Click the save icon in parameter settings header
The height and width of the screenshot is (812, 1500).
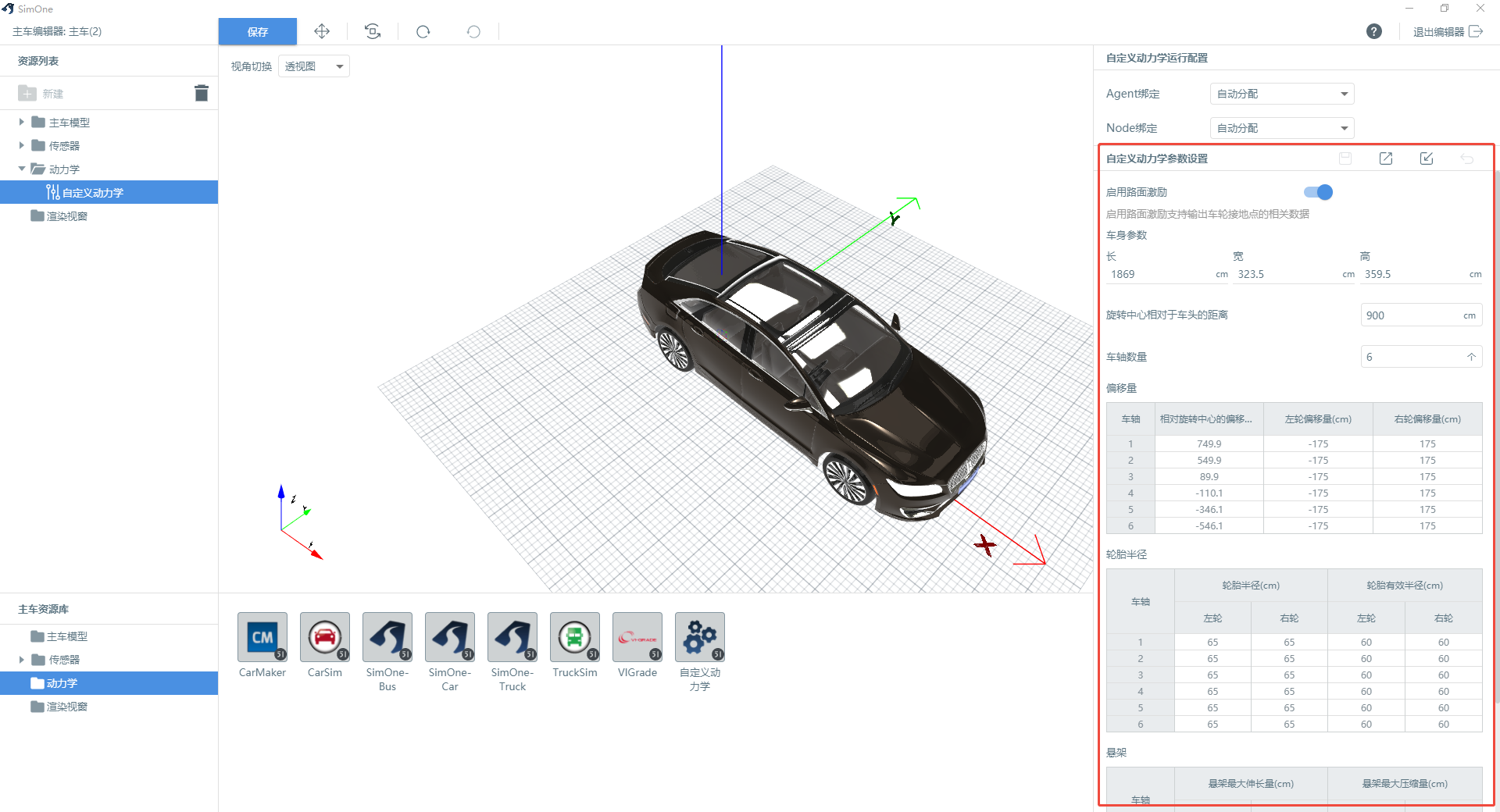[x=1345, y=158]
